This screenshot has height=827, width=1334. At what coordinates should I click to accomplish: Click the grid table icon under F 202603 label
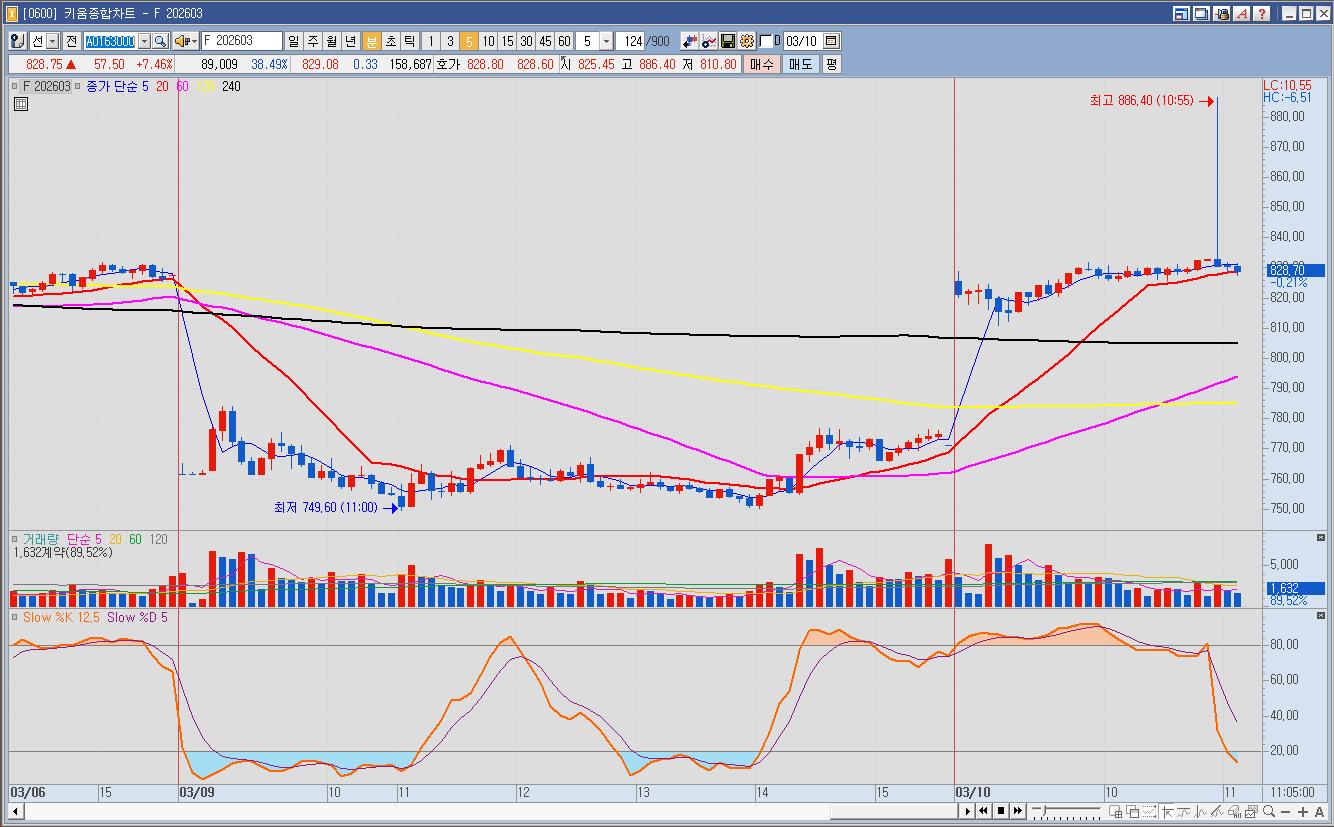tap(21, 103)
